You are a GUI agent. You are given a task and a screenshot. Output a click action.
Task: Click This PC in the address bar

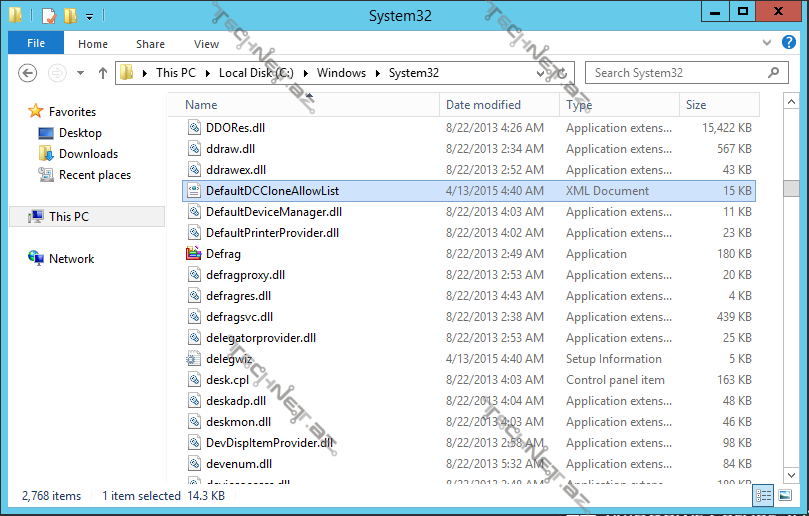click(176, 73)
